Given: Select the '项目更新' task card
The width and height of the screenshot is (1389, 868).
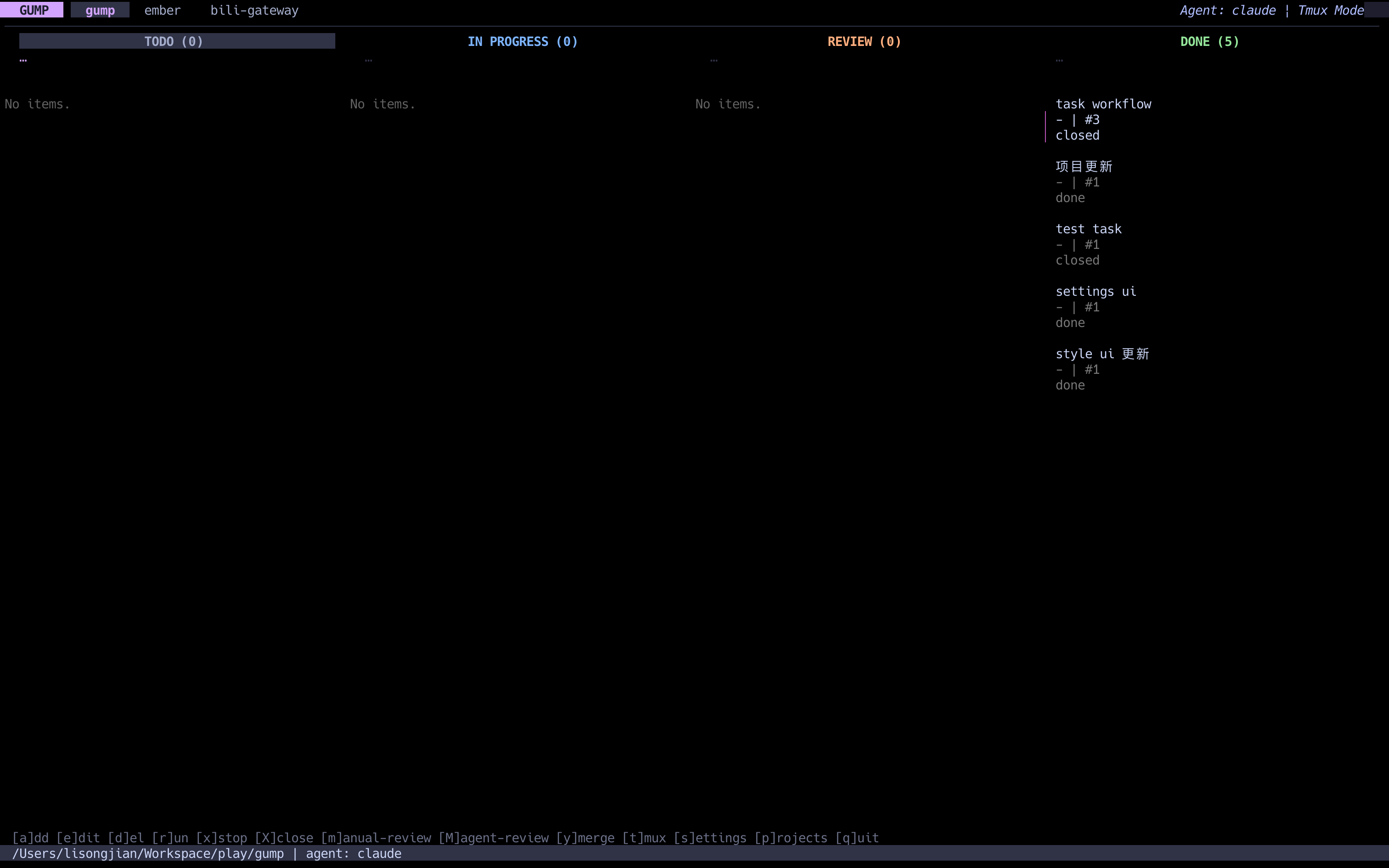Looking at the screenshot, I should 1084,166.
